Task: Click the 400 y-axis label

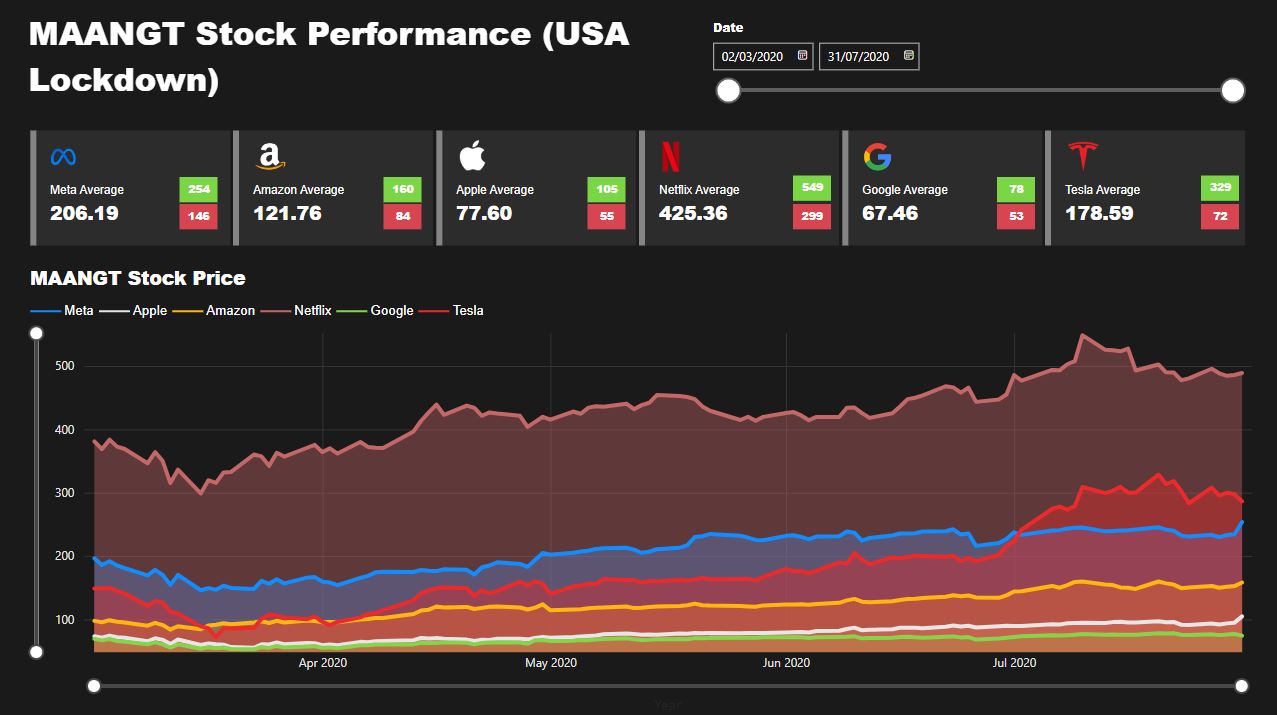Action: pyautogui.click(x=65, y=430)
